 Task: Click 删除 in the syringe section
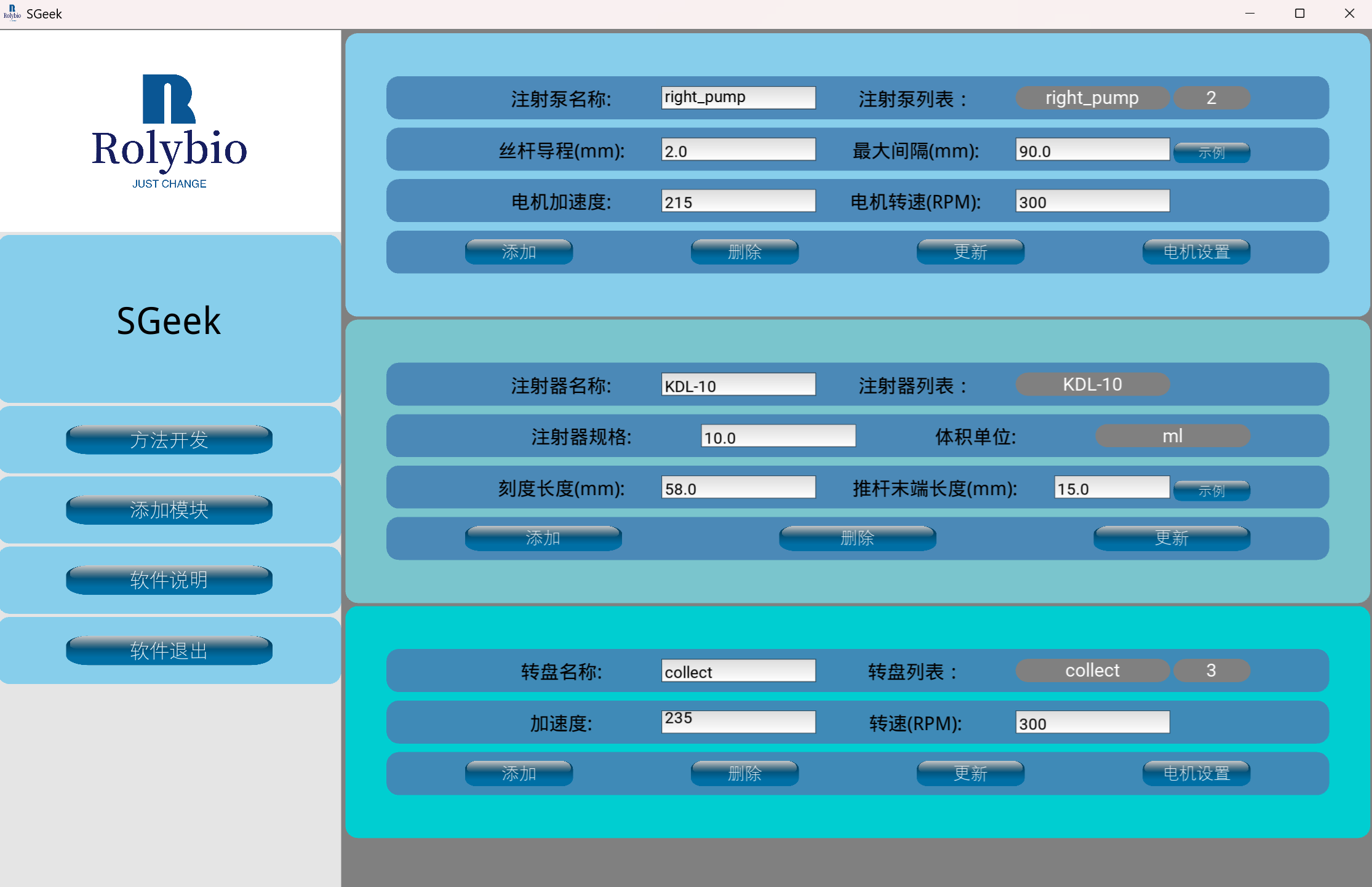click(x=858, y=538)
